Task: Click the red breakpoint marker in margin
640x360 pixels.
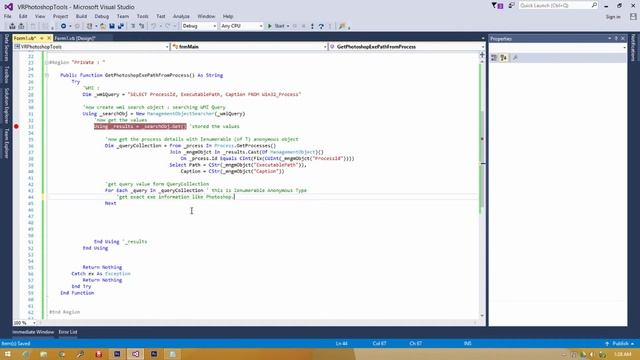Action: point(16,127)
